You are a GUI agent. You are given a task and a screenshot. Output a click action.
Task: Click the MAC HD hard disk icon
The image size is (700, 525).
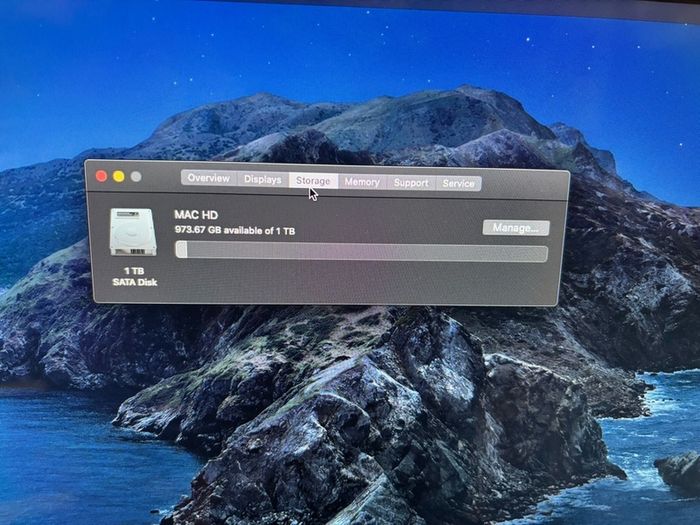[x=133, y=232]
